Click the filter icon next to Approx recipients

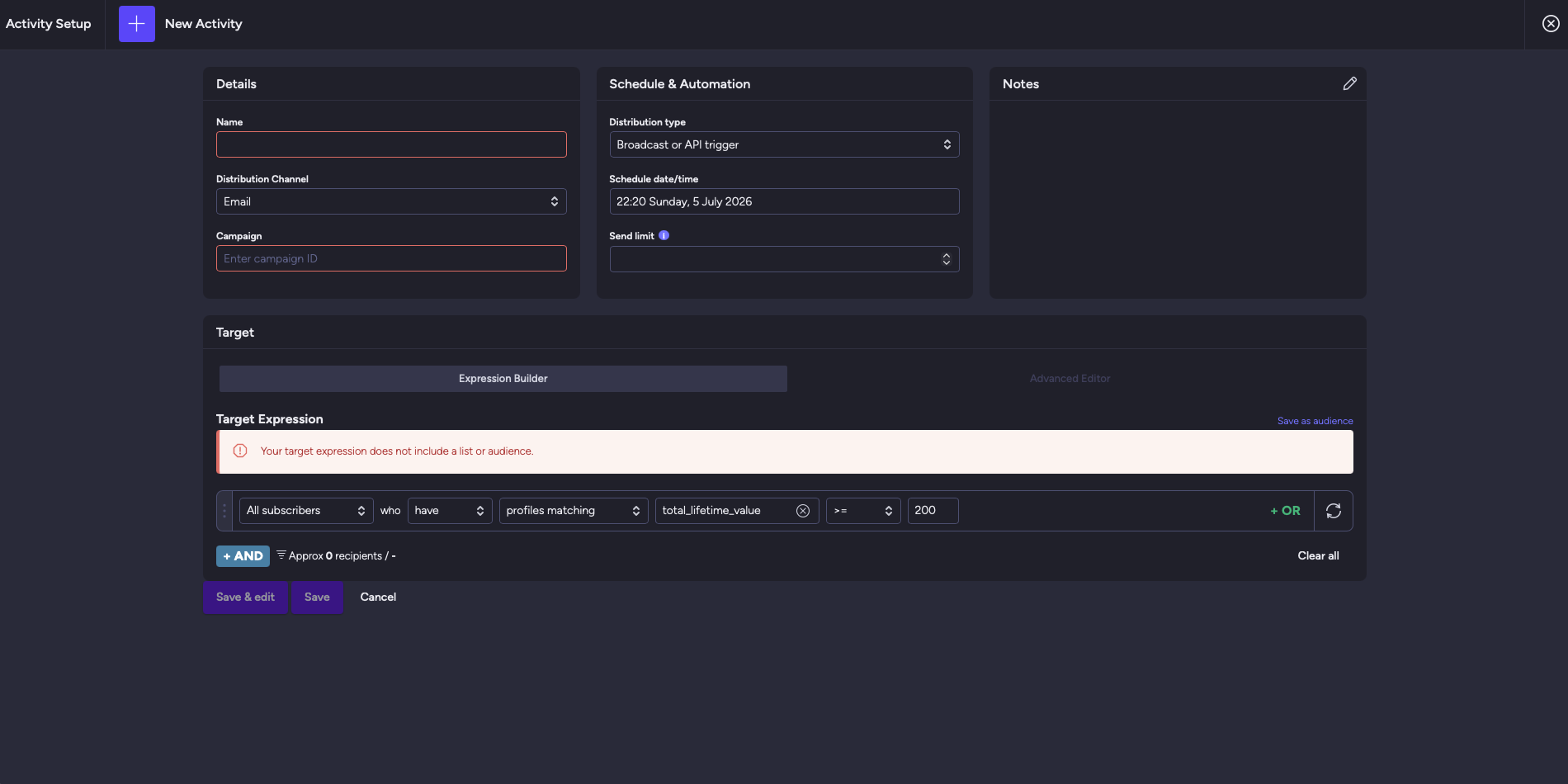click(281, 555)
